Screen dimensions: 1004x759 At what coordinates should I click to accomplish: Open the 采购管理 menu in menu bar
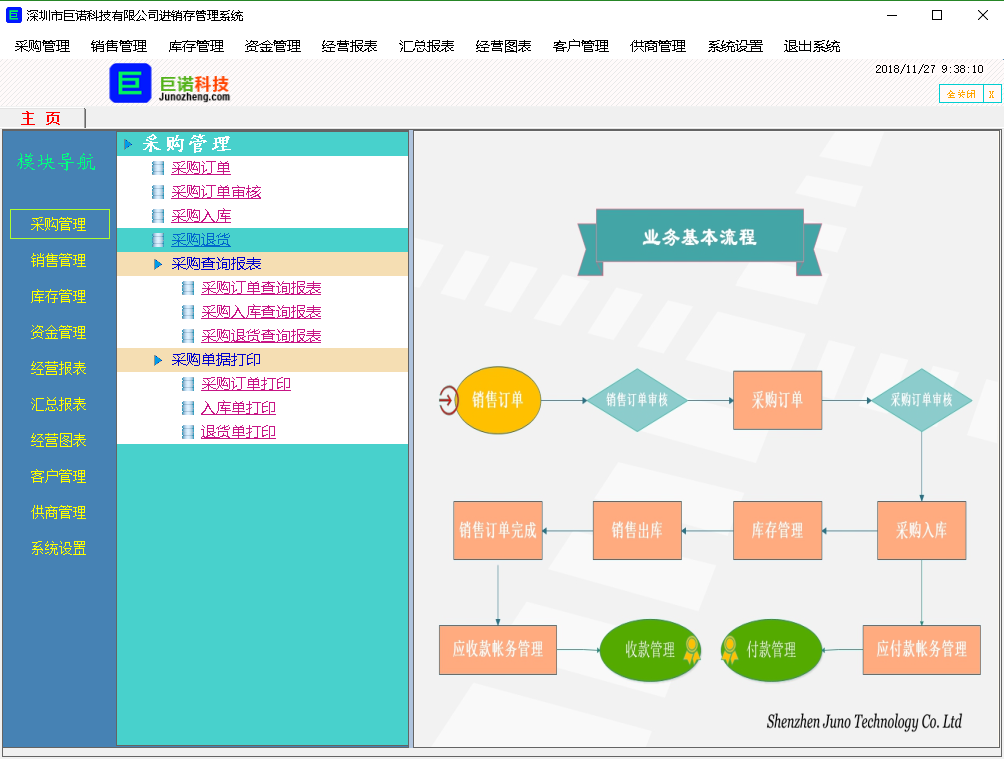coord(42,46)
